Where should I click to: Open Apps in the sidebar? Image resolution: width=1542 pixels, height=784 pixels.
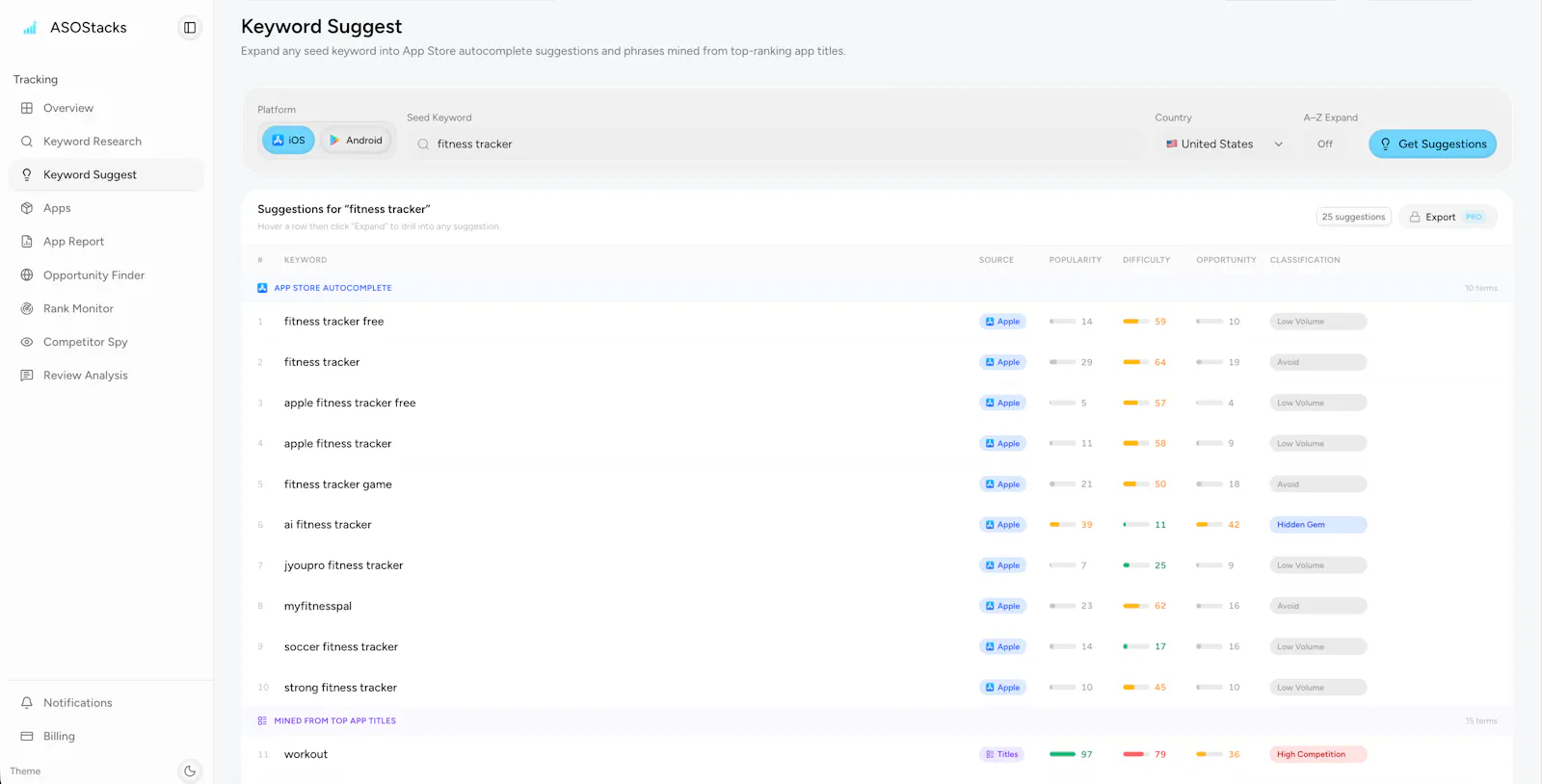(106, 208)
